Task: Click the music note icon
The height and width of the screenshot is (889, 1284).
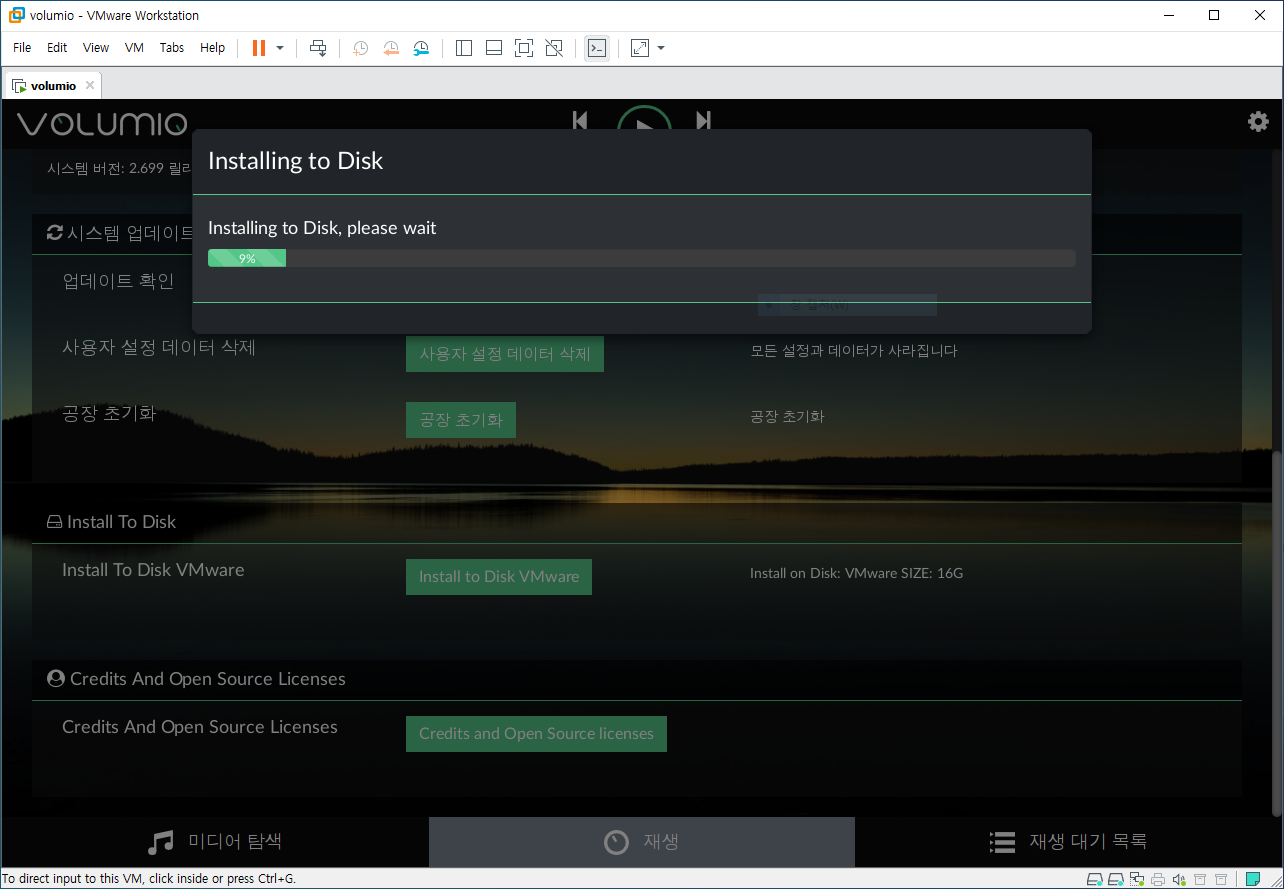Action: [160, 842]
